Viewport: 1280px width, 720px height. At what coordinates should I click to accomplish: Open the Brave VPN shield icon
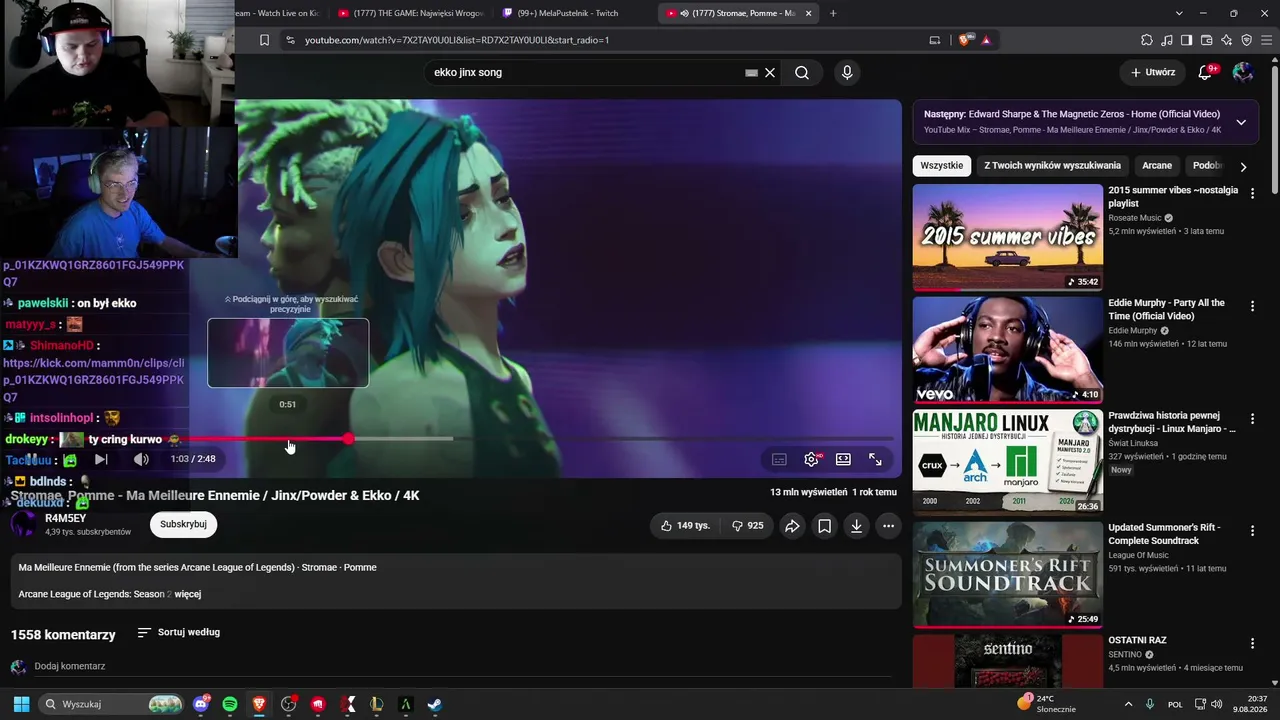1246,40
